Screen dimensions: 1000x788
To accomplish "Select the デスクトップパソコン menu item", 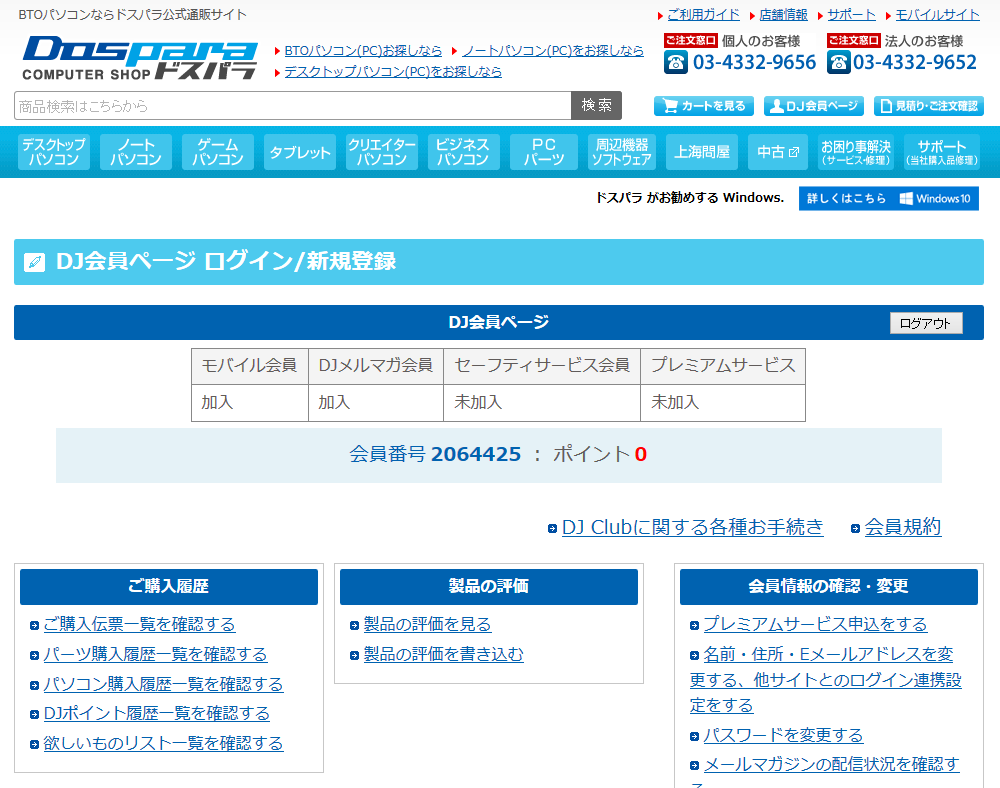I will point(54,152).
